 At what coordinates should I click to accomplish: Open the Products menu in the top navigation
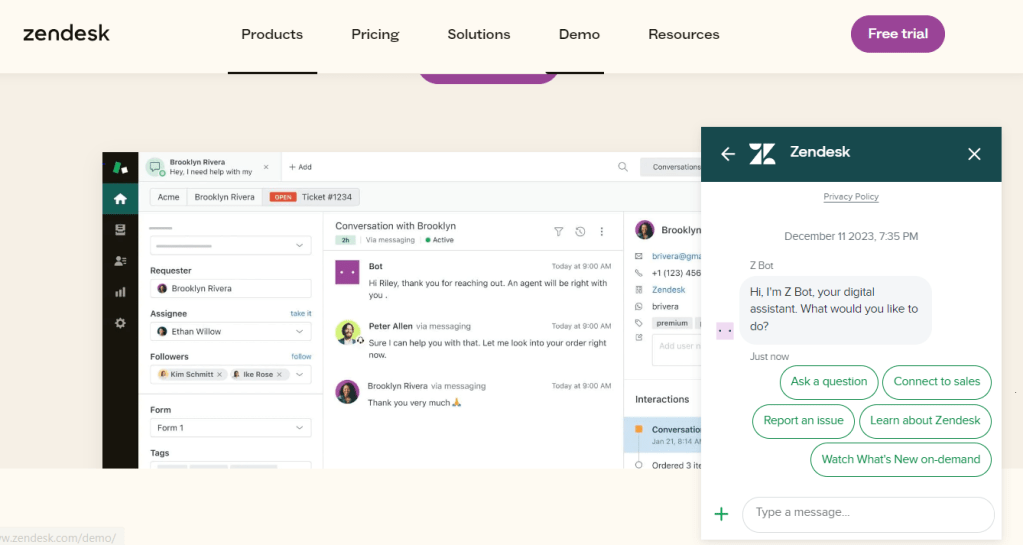[x=272, y=34]
